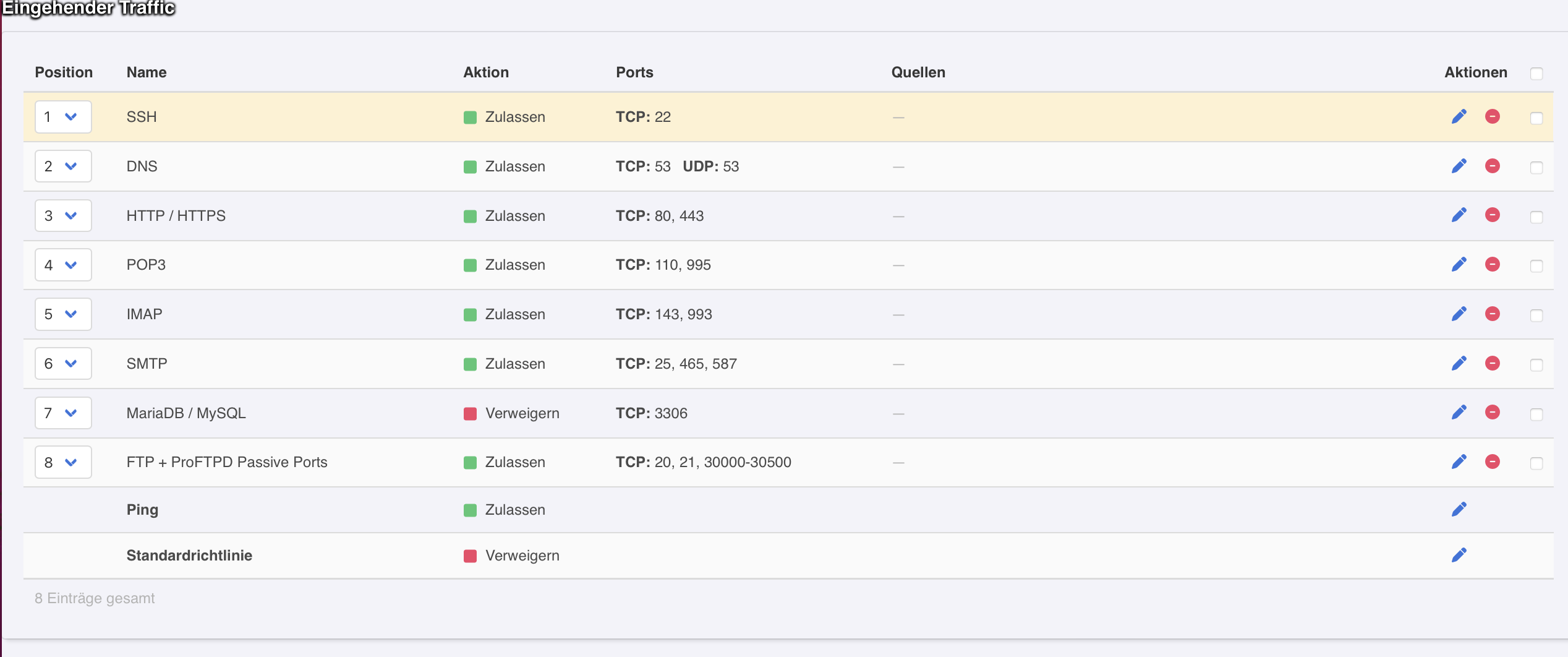The height and width of the screenshot is (657, 1568).
Task: Open position dropdown for SSH rule
Action: (x=63, y=117)
